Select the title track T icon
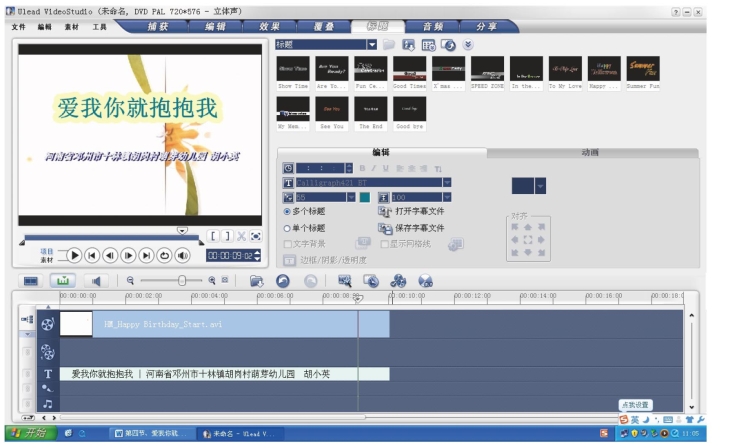The width and height of the screenshot is (739, 448). pyautogui.click(x=47, y=374)
